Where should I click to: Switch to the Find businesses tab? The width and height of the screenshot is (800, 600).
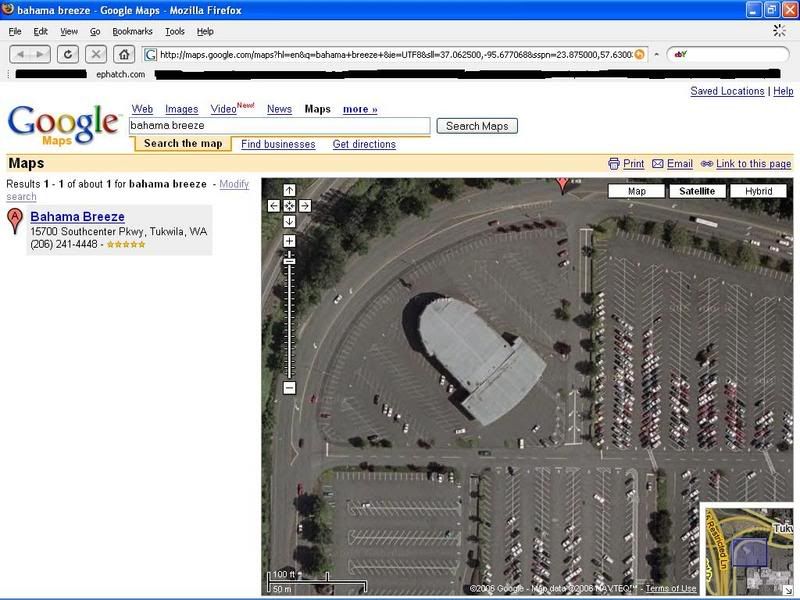click(278, 144)
